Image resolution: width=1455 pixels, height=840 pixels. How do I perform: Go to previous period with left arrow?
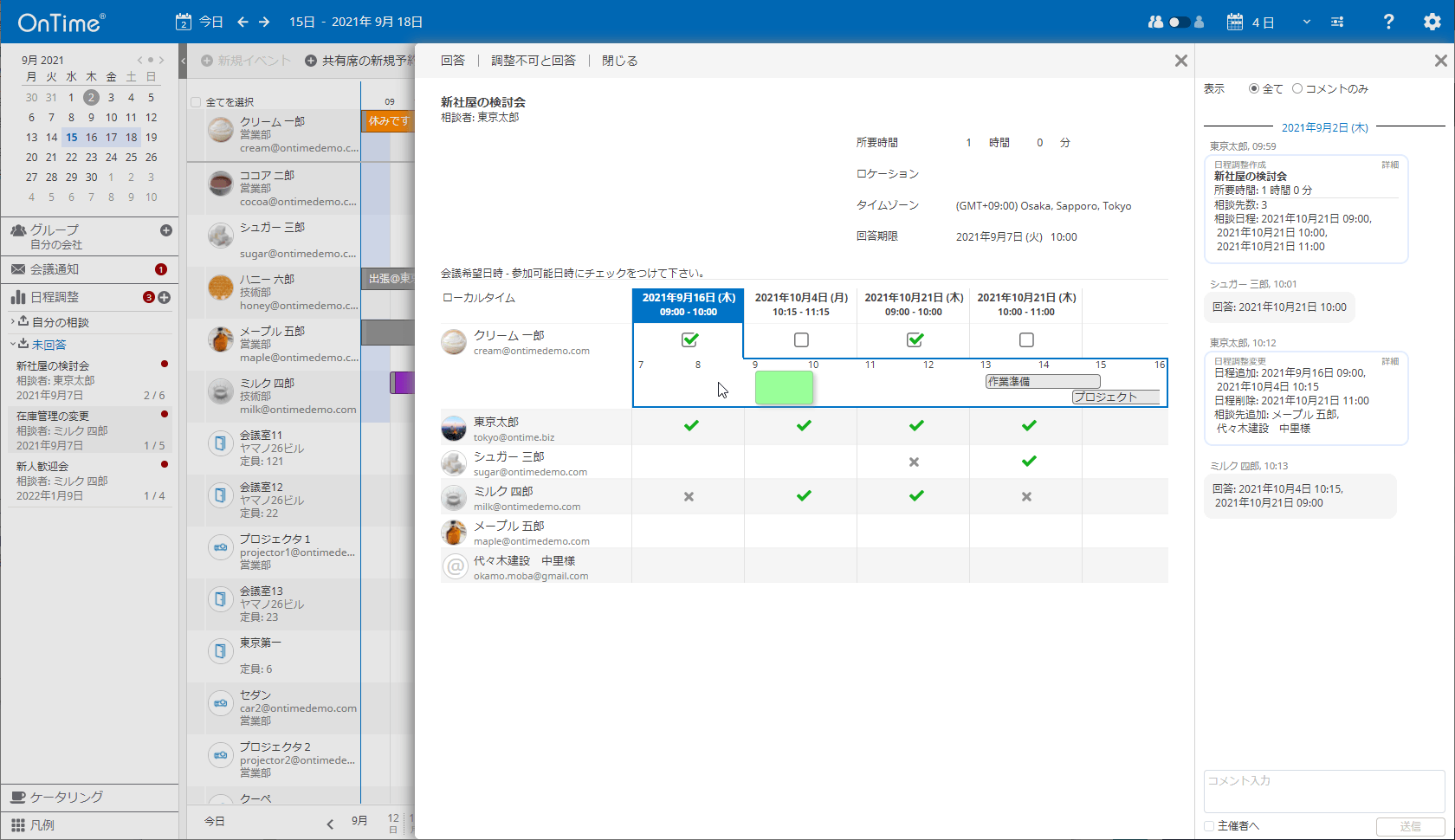click(243, 22)
